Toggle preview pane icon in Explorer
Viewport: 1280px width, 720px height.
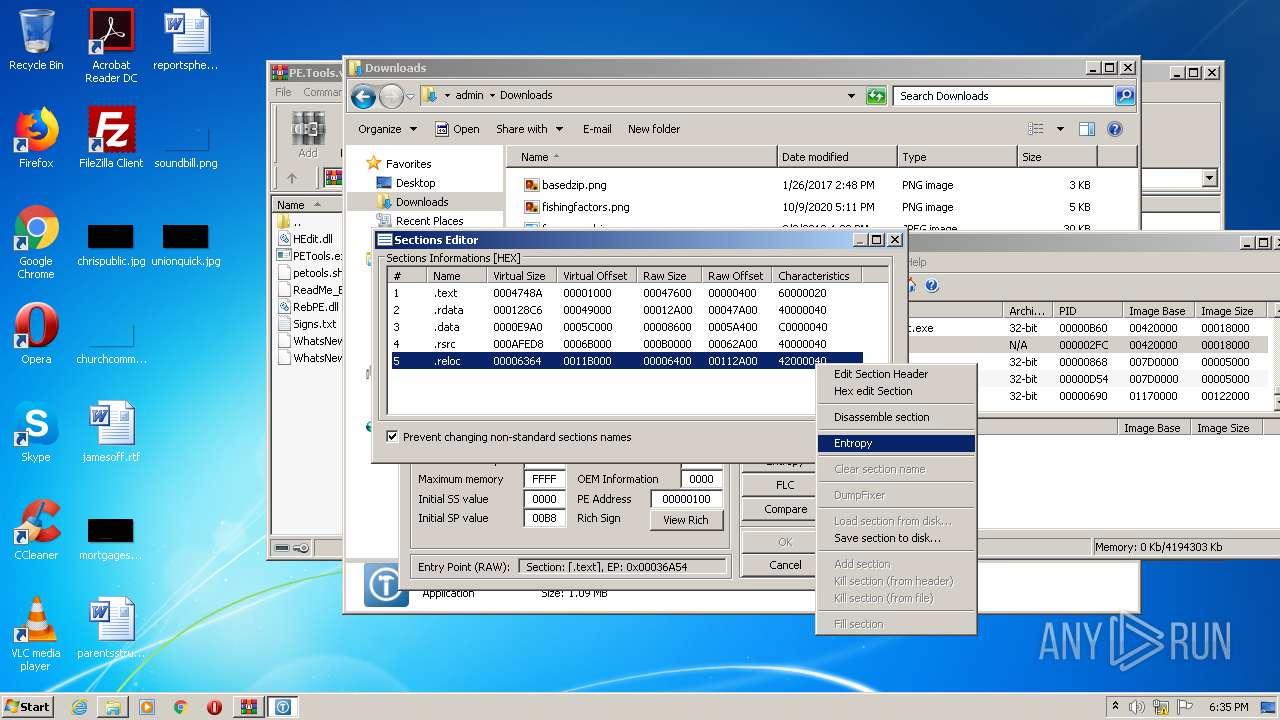pyautogui.click(x=1087, y=129)
